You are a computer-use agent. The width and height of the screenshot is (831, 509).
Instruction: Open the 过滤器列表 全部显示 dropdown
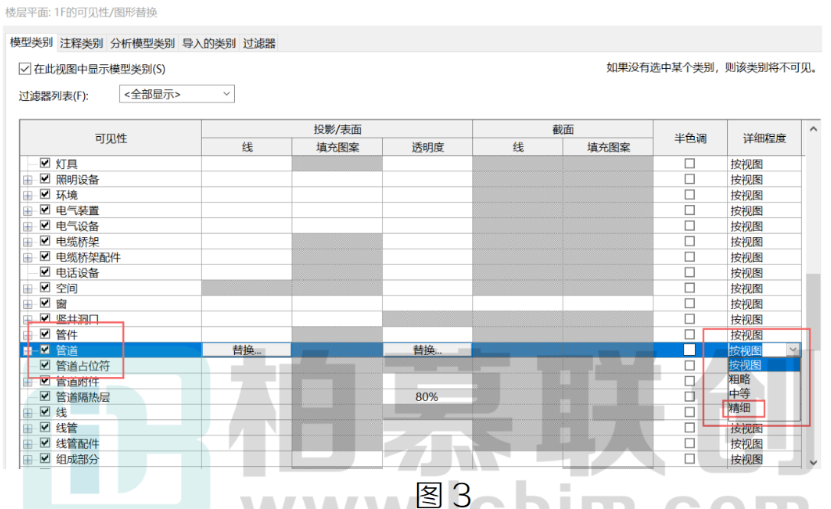(x=177, y=94)
